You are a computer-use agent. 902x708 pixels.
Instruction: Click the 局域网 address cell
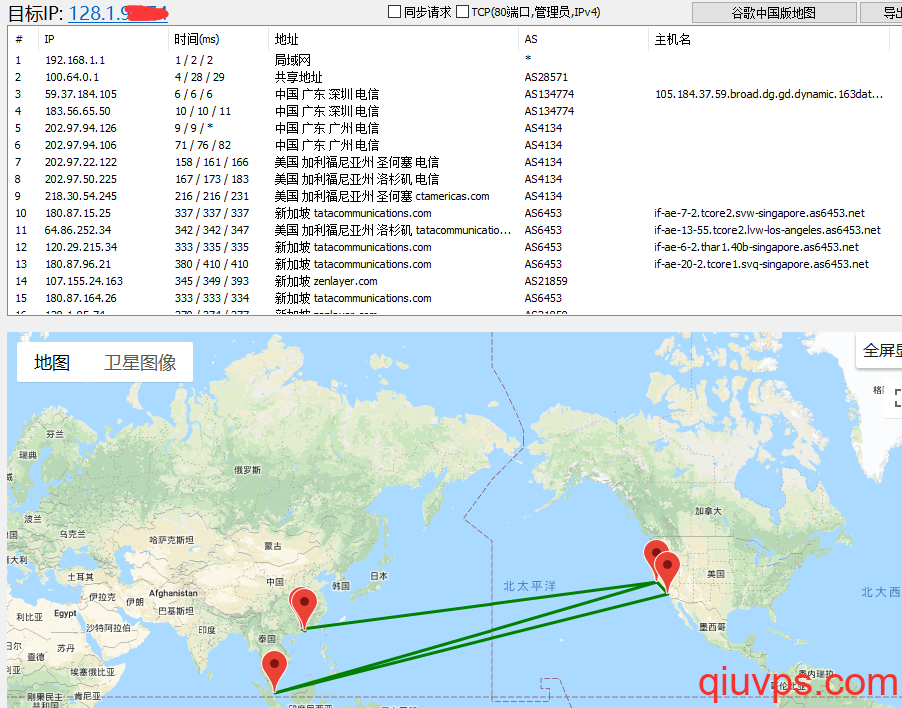293,60
